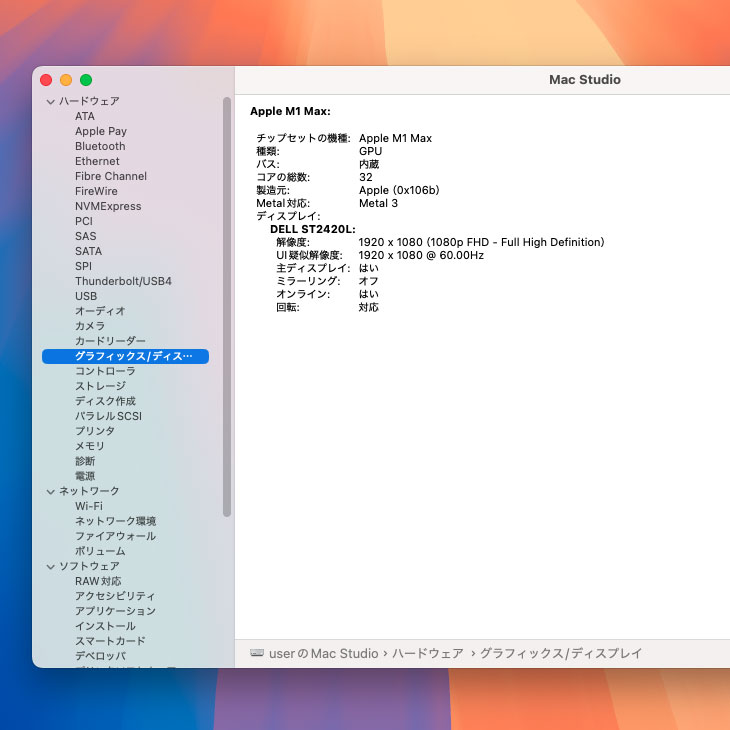Open the Bluetooth hardware entry
The image size is (730, 730).
point(100,146)
